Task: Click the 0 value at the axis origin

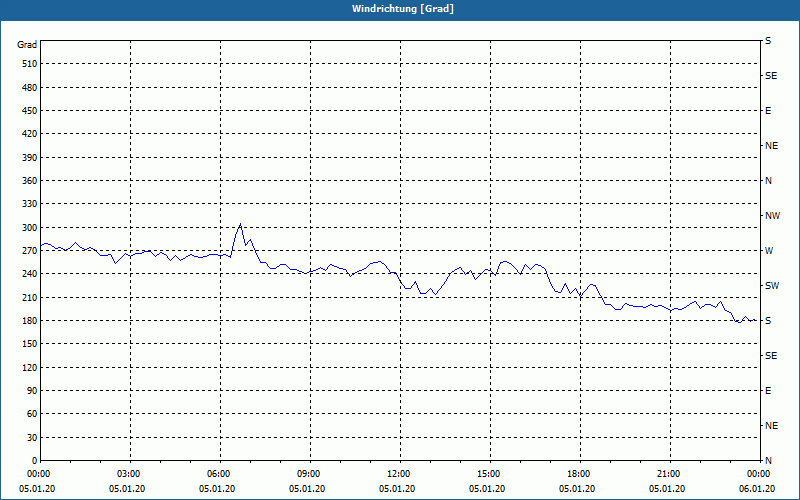Action: pos(35,460)
